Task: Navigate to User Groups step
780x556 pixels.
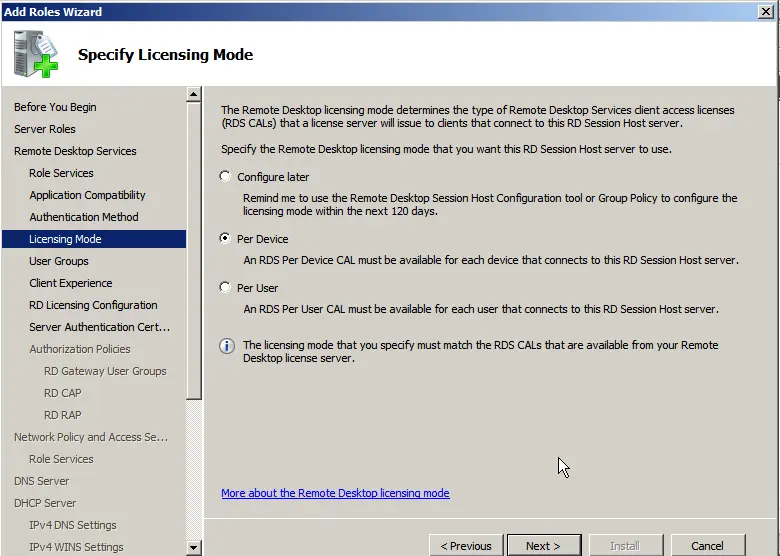Action: pyautogui.click(x=59, y=261)
